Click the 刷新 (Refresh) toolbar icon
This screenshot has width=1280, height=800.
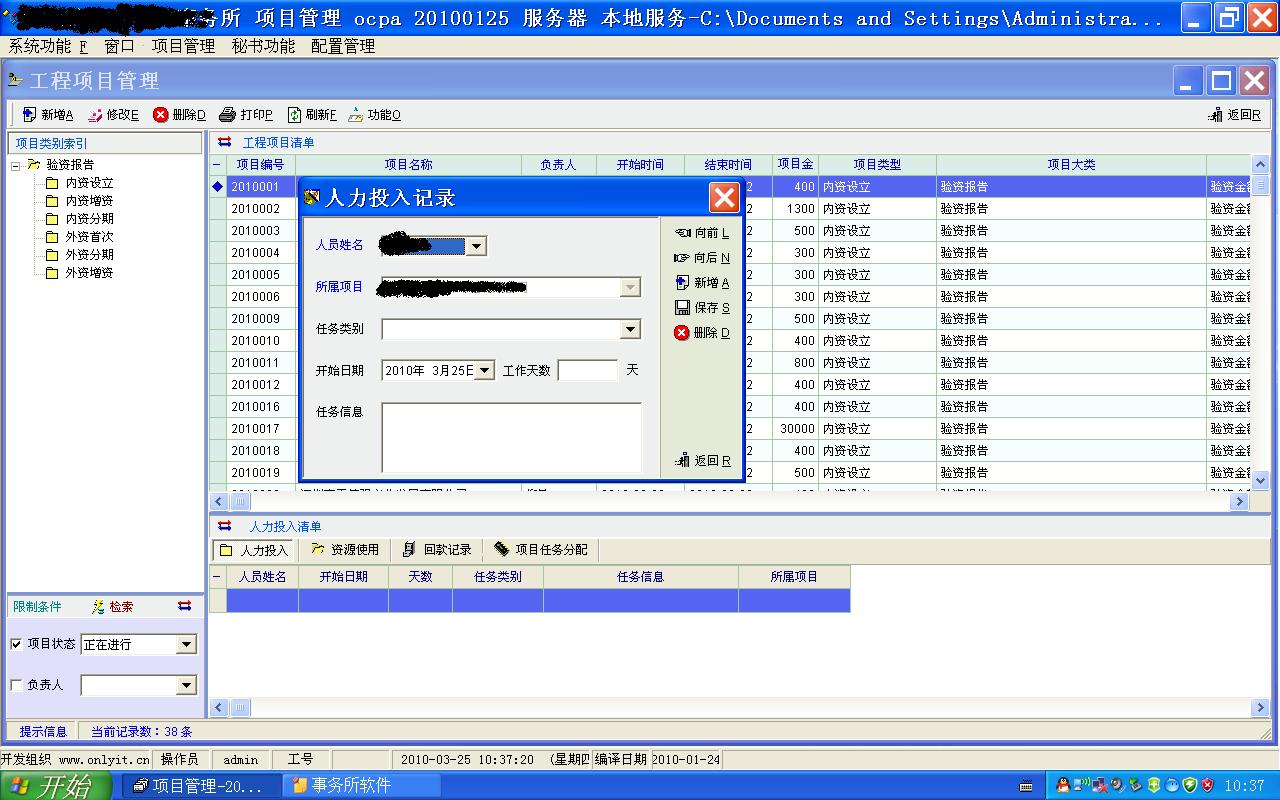294,115
